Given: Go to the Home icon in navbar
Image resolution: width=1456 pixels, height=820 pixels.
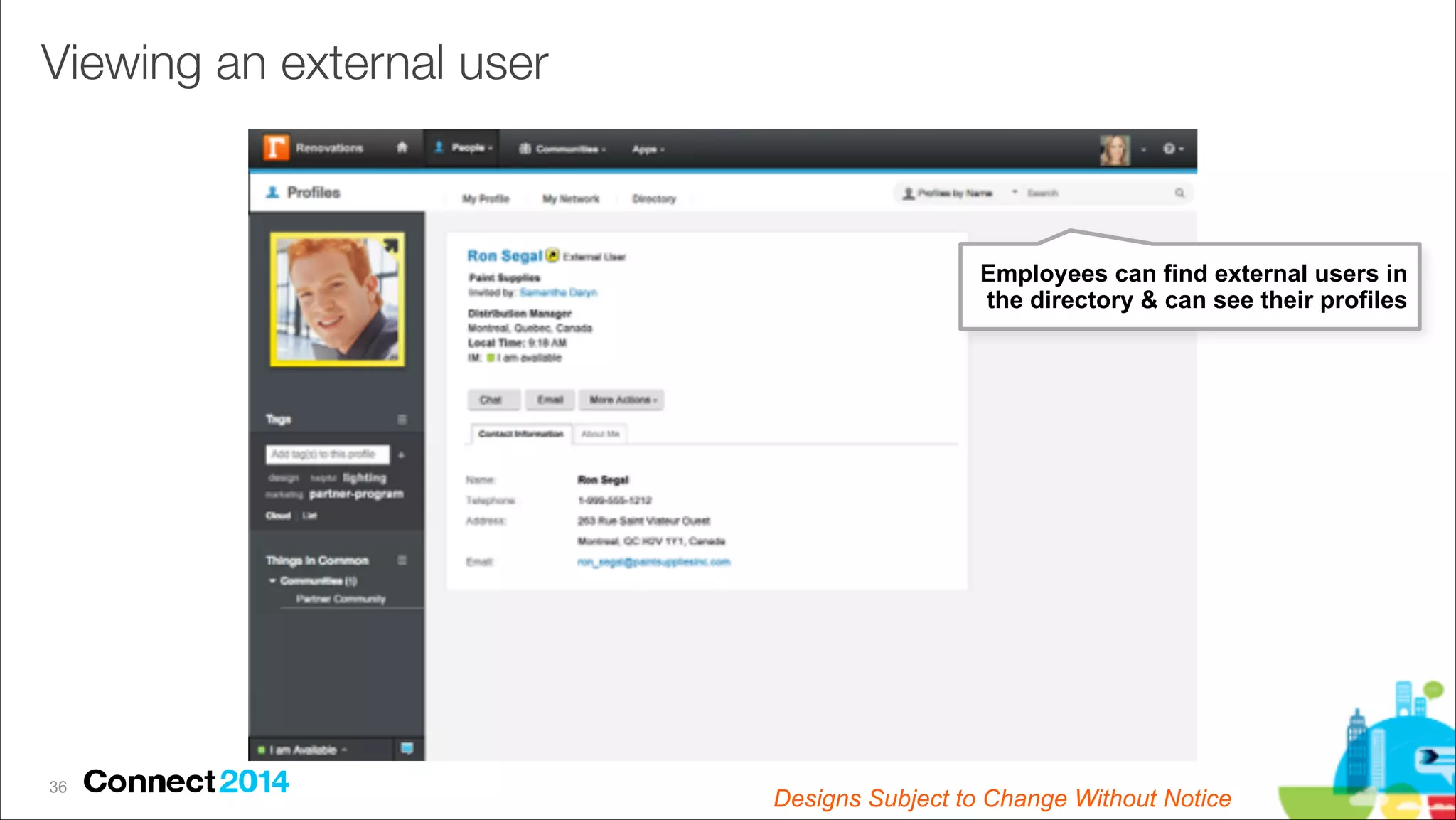Looking at the screenshot, I should pos(402,147).
